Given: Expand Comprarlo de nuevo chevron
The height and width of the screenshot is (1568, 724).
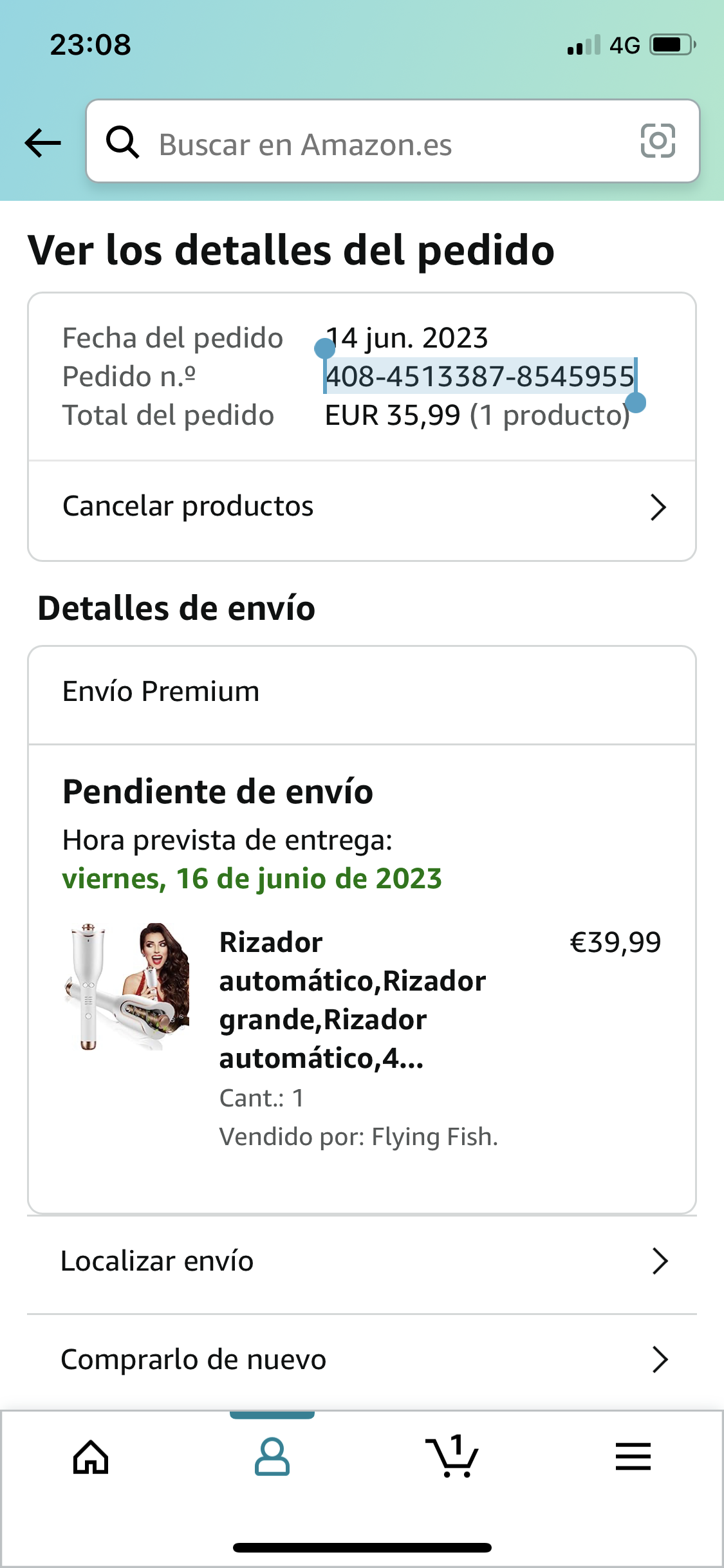Looking at the screenshot, I should [660, 1359].
